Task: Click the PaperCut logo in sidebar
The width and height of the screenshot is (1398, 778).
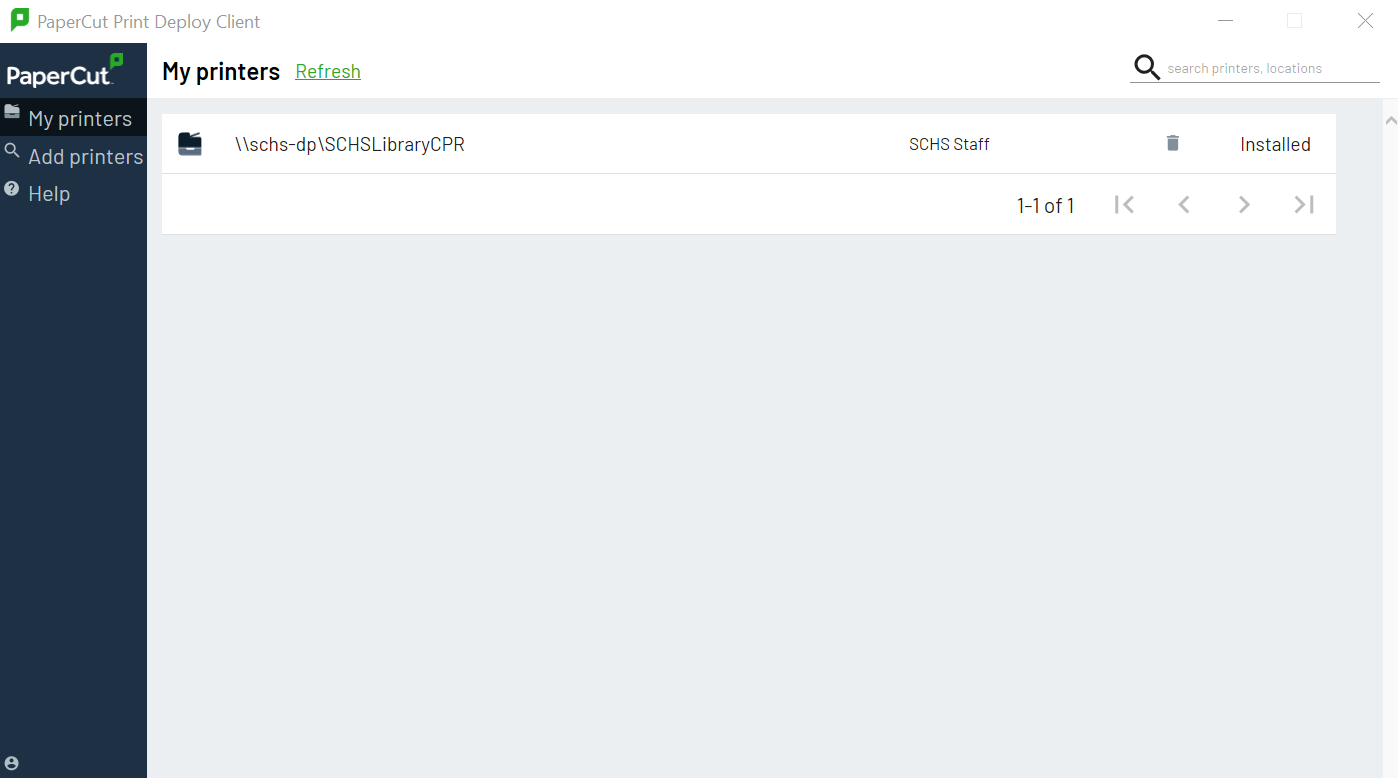Action: [65, 70]
